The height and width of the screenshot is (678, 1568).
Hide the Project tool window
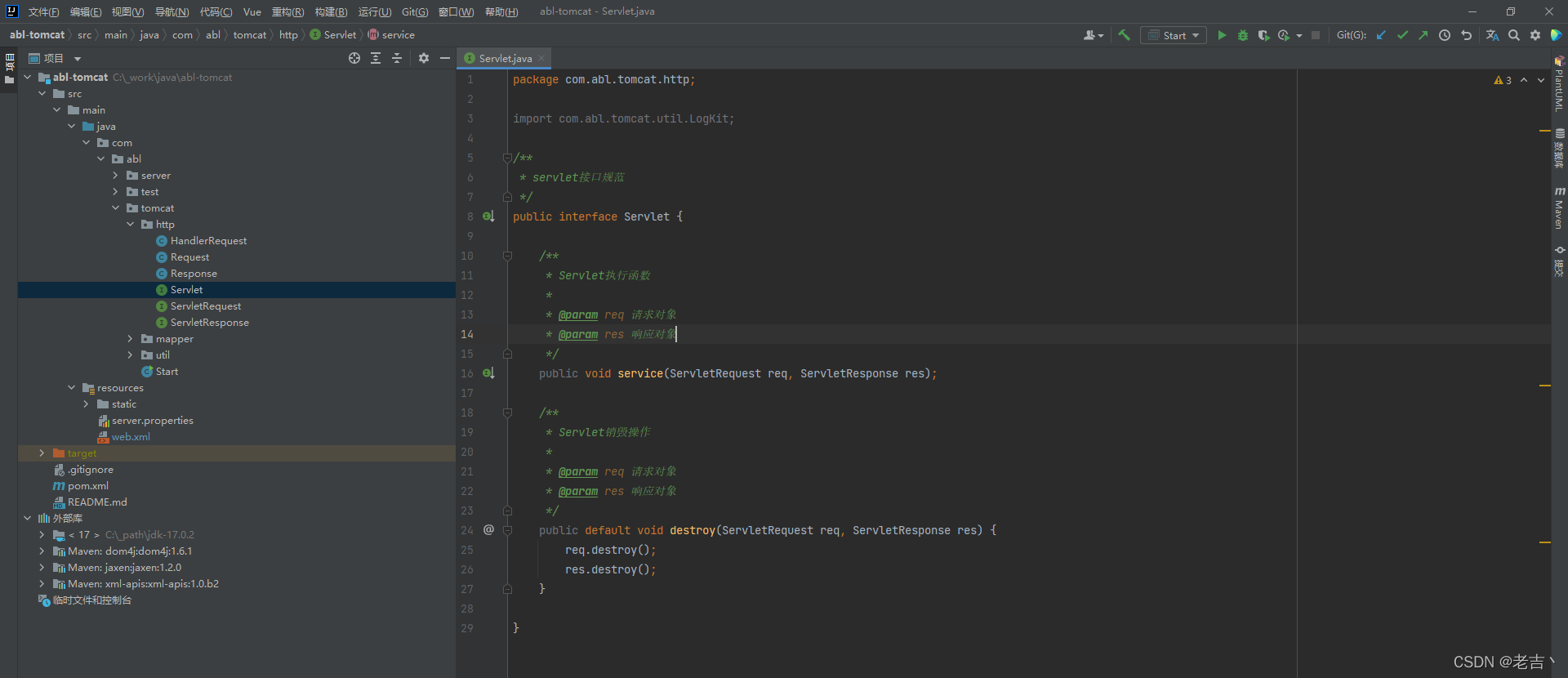point(445,58)
